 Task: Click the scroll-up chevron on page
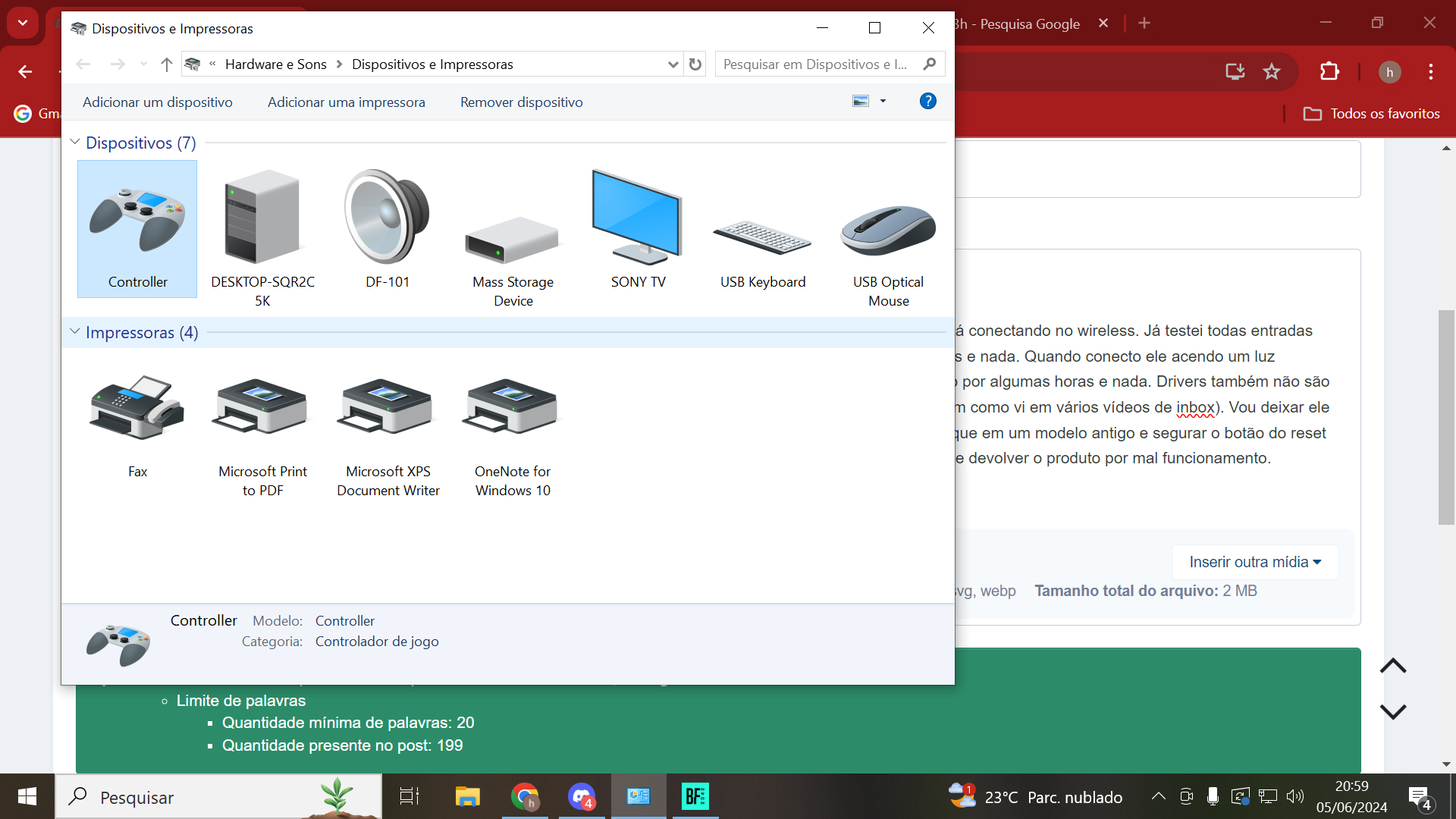point(1393,666)
